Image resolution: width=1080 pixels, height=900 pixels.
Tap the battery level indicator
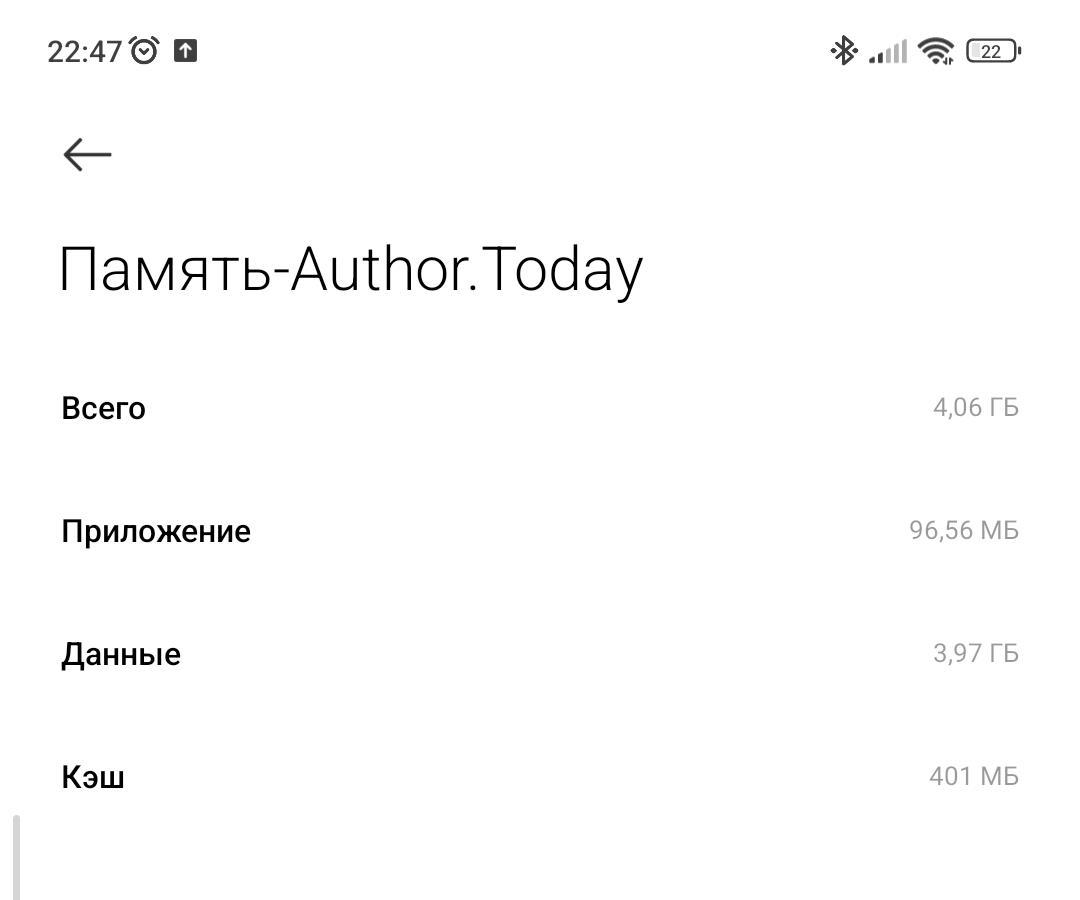pos(992,51)
